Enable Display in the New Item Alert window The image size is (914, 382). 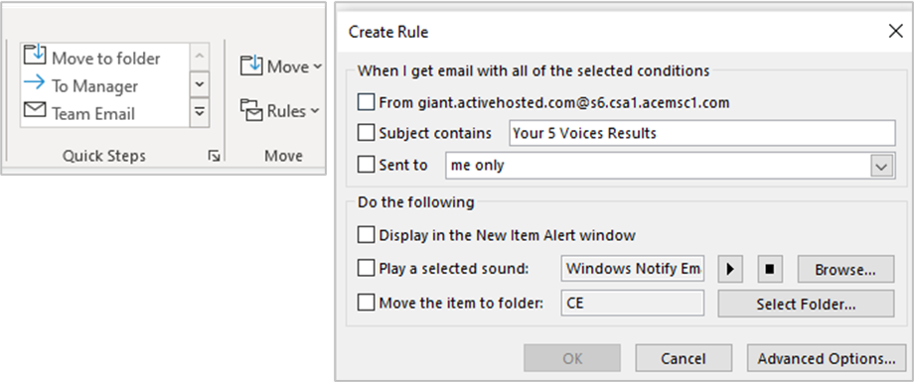(366, 235)
